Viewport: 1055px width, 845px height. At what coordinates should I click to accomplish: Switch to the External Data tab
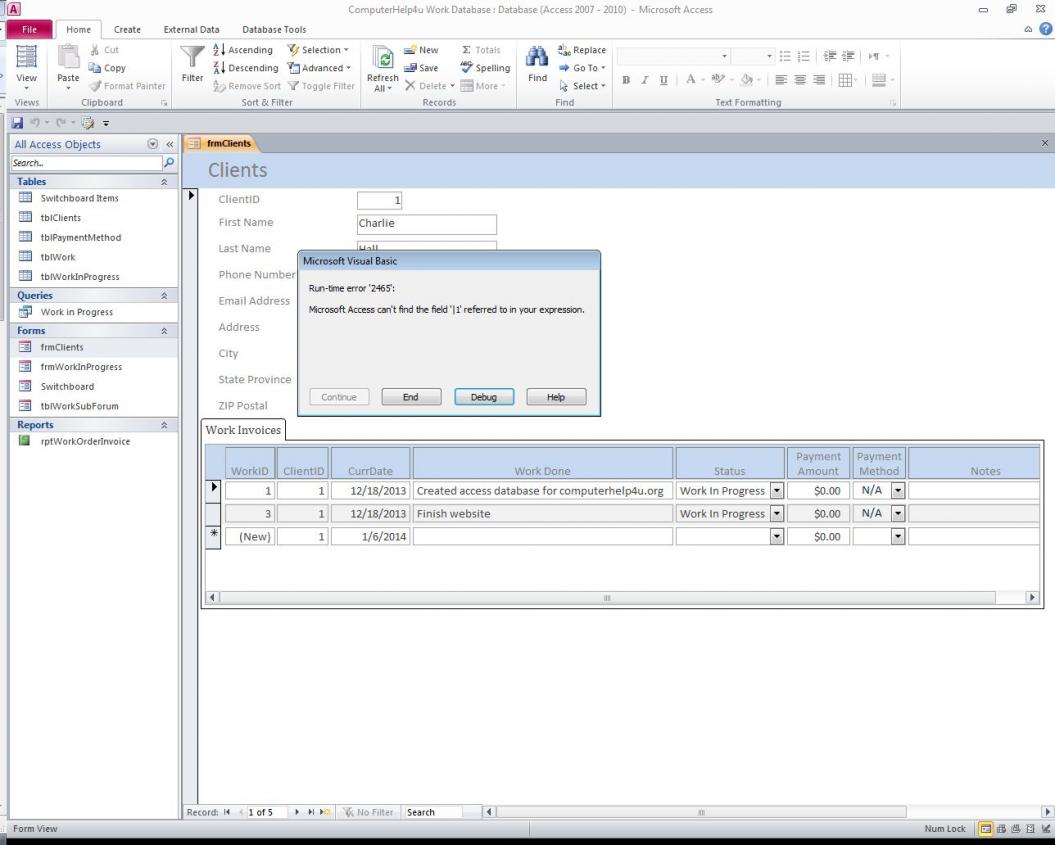pyautogui.click(x=191, y=30)
